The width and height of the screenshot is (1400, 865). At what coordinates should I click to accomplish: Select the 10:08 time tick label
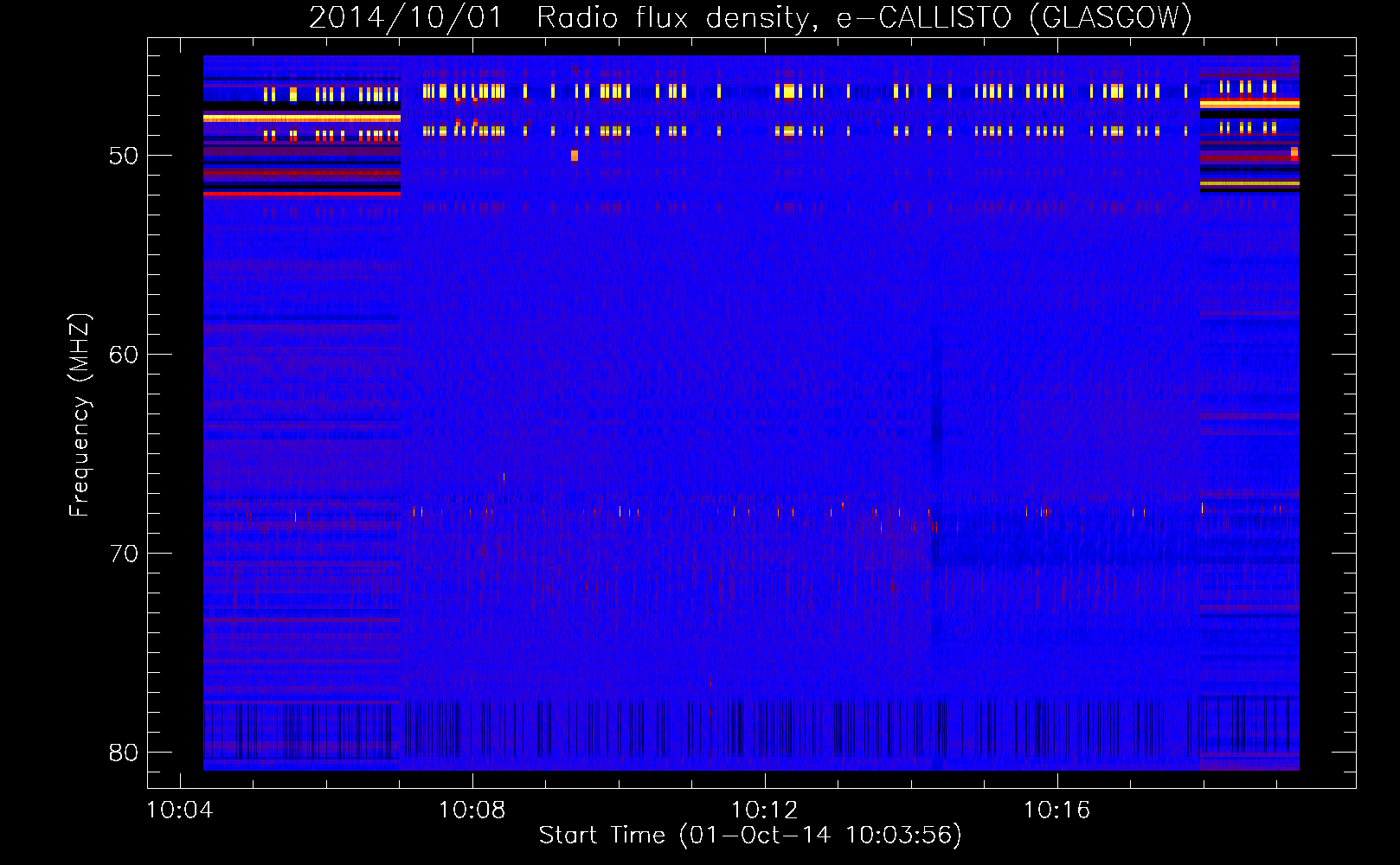472,811
